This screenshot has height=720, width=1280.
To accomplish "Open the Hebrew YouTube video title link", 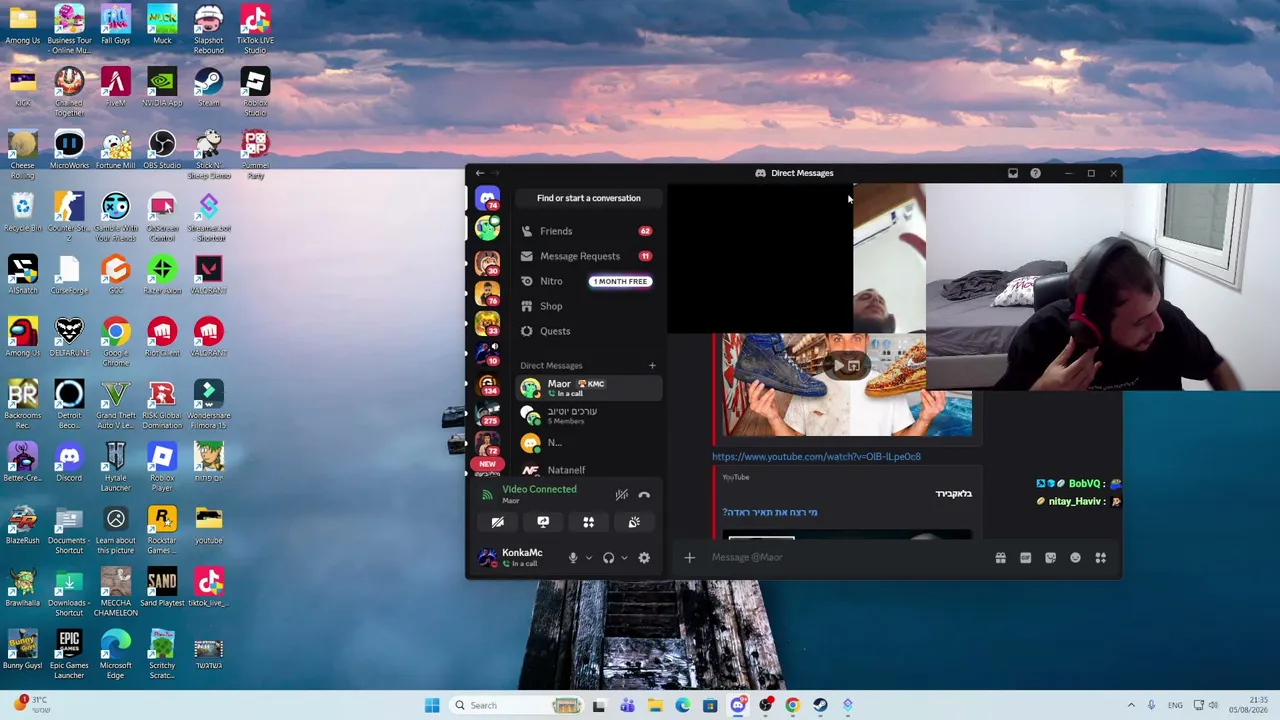I will click(x=769, y=512).
